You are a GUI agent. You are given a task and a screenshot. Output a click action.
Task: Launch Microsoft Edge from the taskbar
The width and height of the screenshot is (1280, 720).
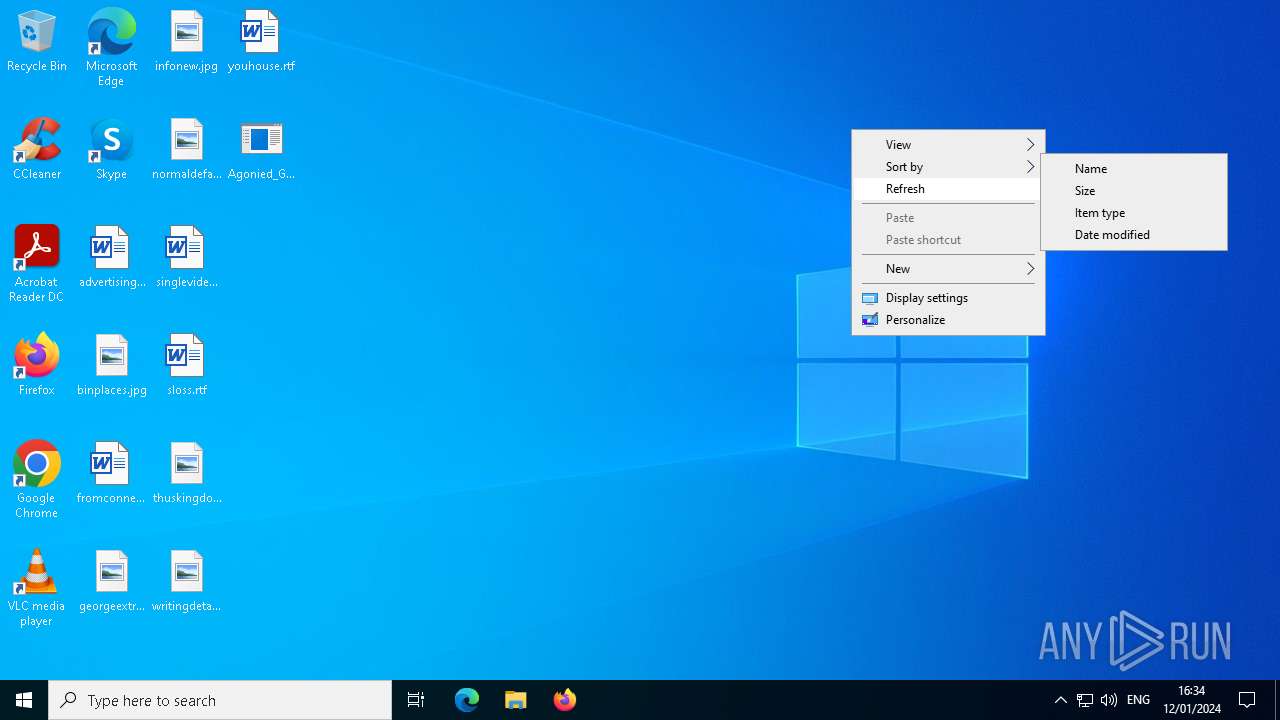467,700
